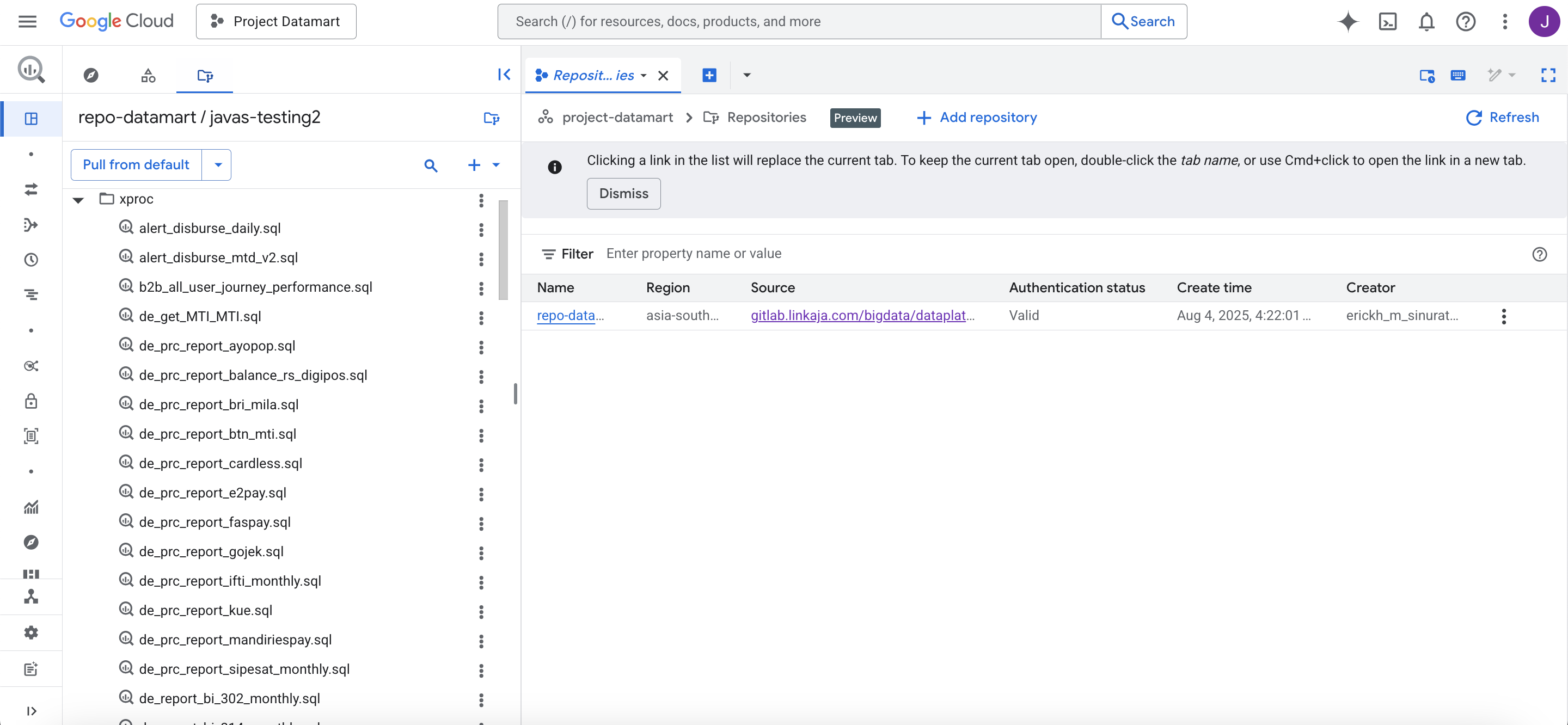Switch to the repository folder tab

pos(205,76)
